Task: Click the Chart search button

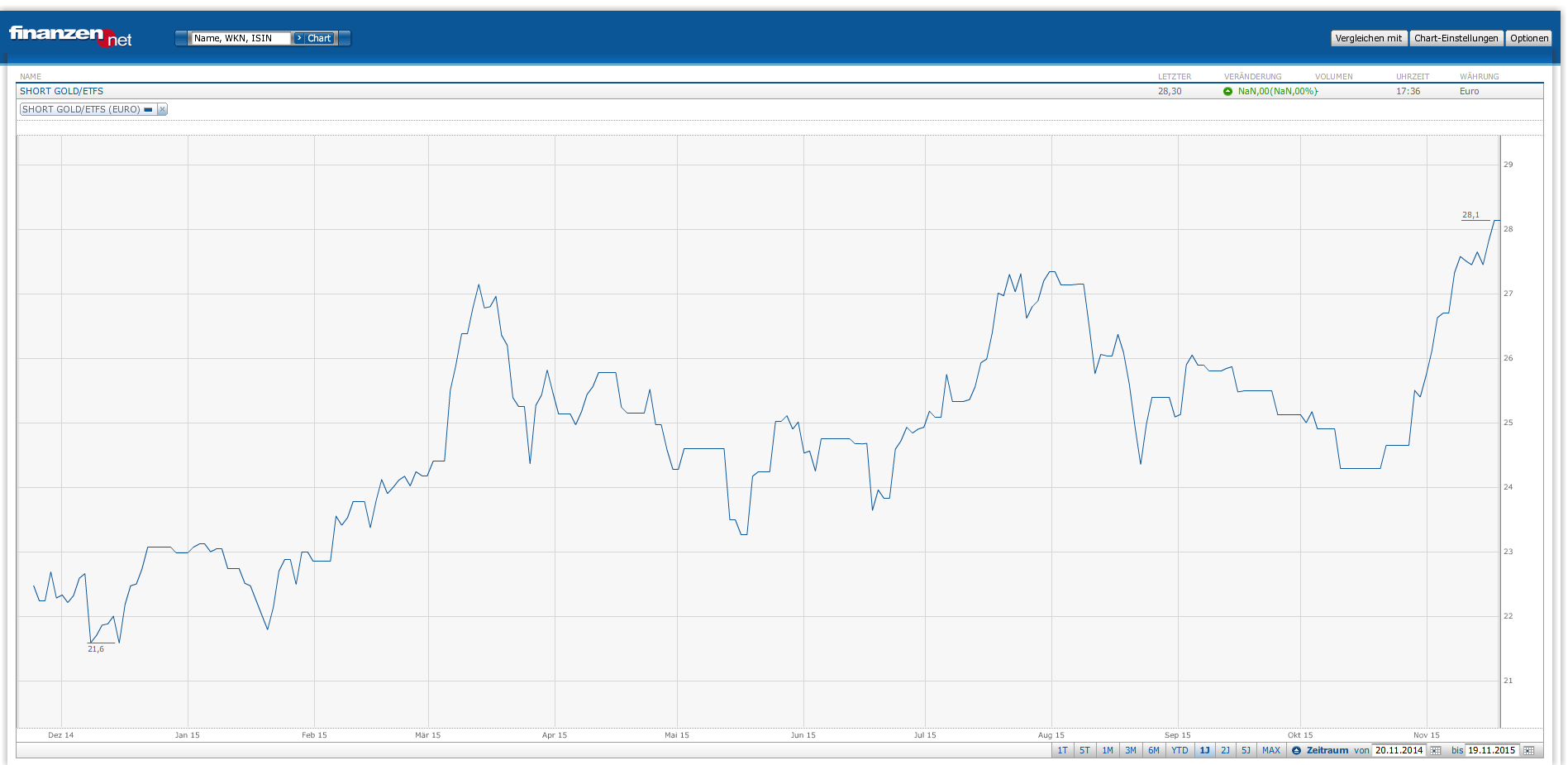Action: tap(314, 38)
